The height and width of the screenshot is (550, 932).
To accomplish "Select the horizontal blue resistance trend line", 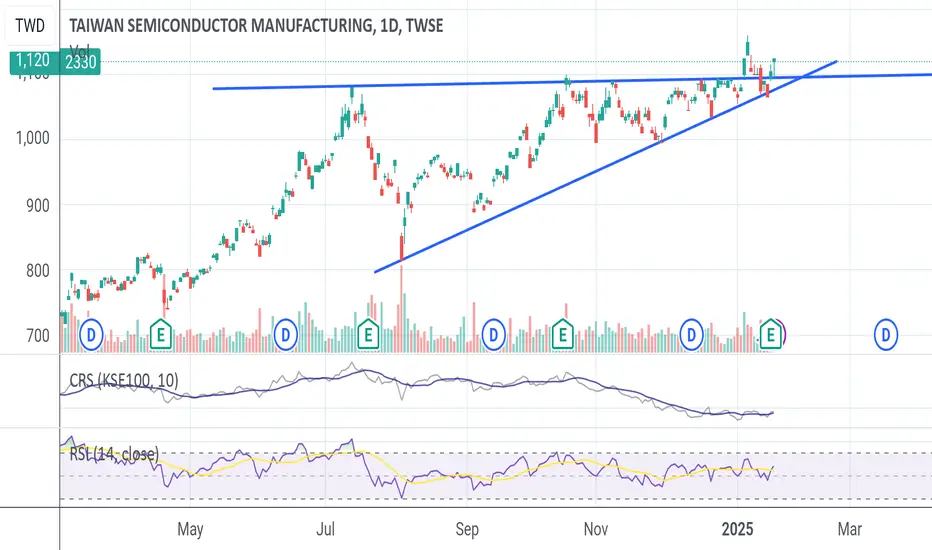I will 572,81.
